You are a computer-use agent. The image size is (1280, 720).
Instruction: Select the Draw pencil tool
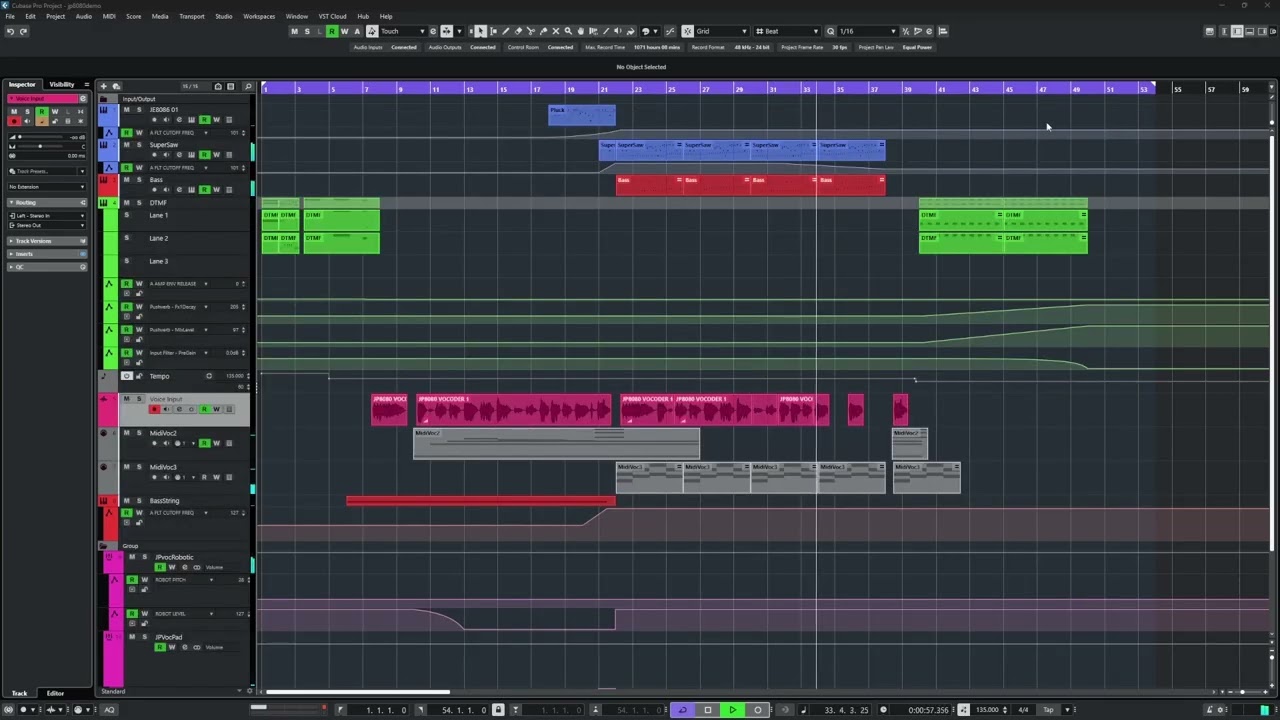[506, 31]
